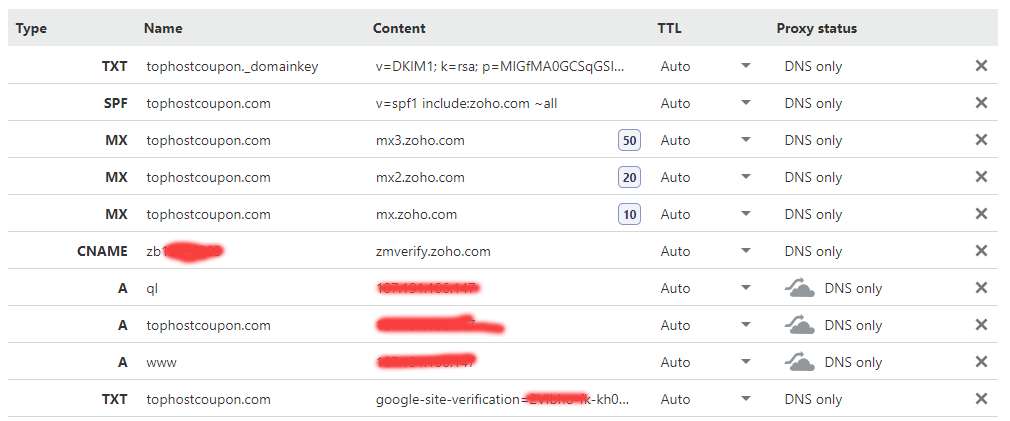Delete the zmverify.zoho.com CNAME record

coord(981,250)
